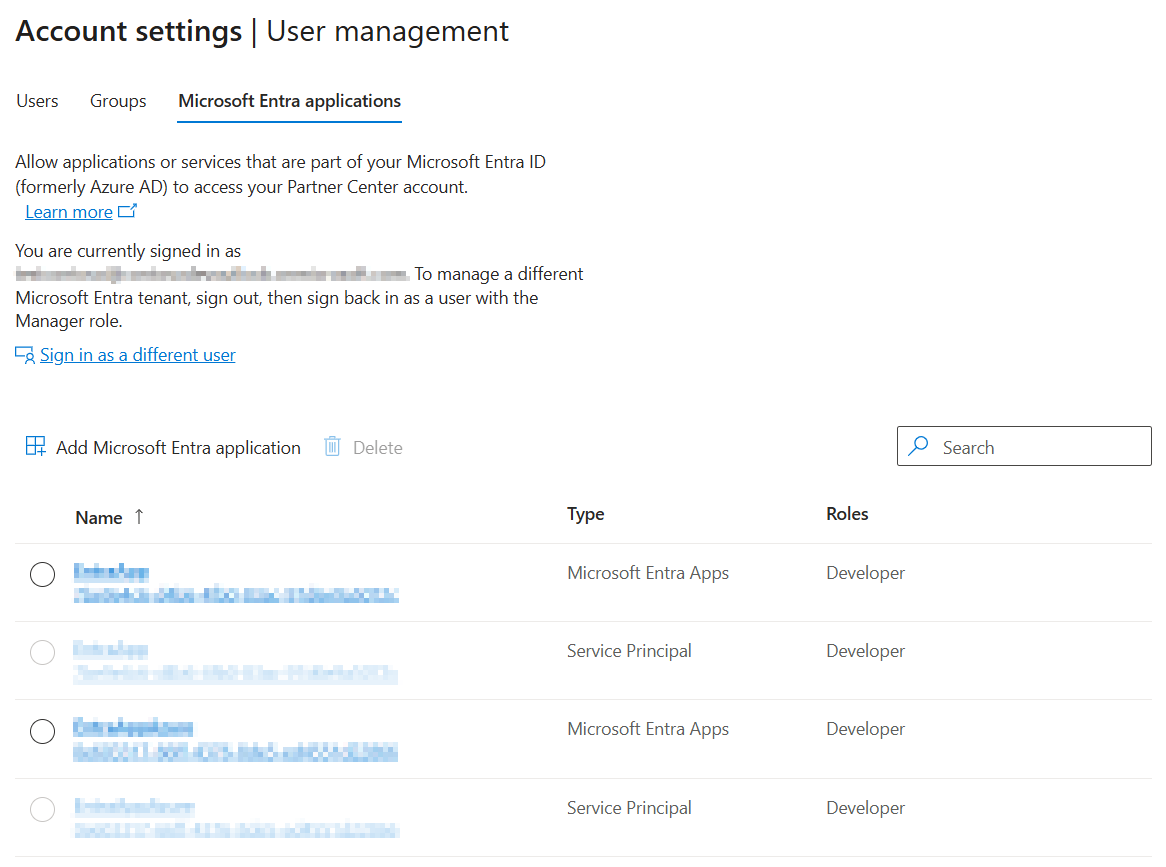1166x867 pixels.
Task: Click the ascending sort arrow next to Name
Action: pos(139,517)
